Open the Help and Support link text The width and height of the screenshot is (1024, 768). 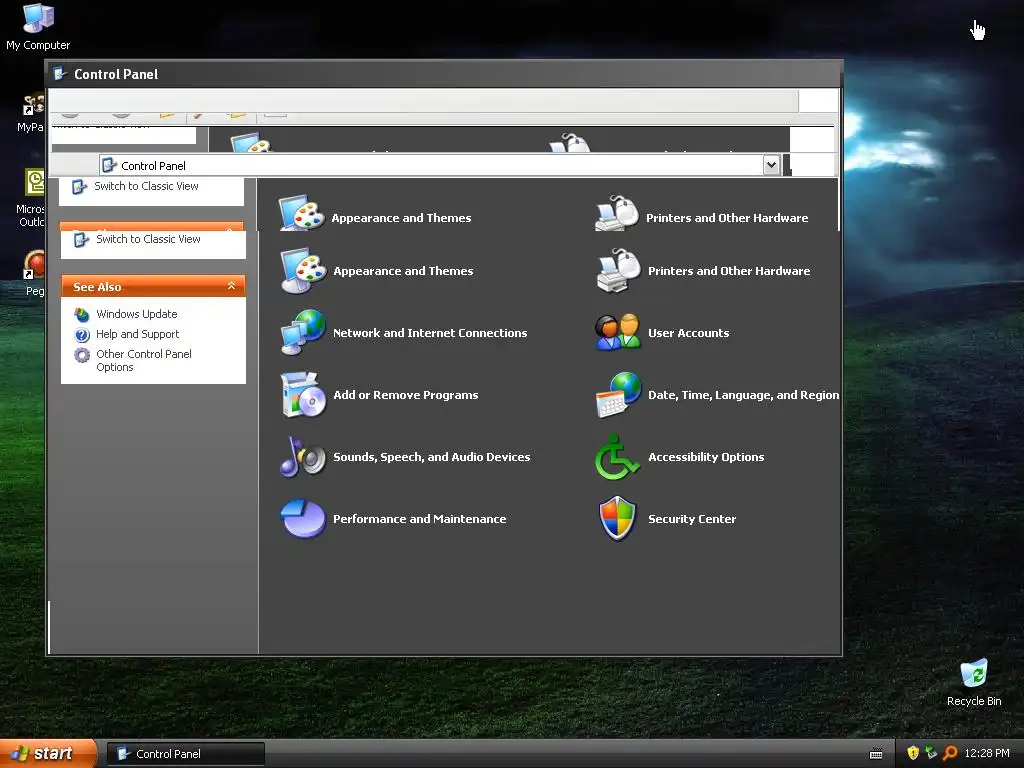pos(137,334)
